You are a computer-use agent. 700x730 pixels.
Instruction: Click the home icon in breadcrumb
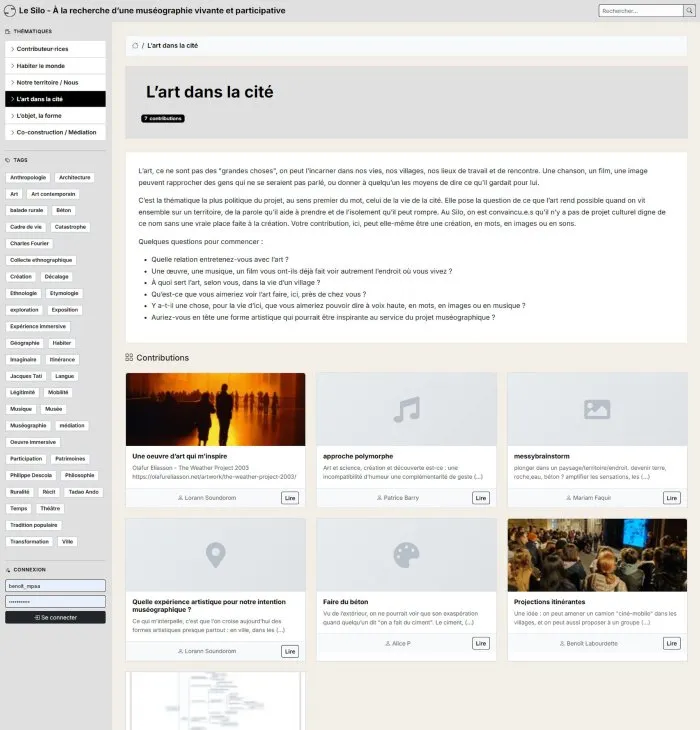135,46
